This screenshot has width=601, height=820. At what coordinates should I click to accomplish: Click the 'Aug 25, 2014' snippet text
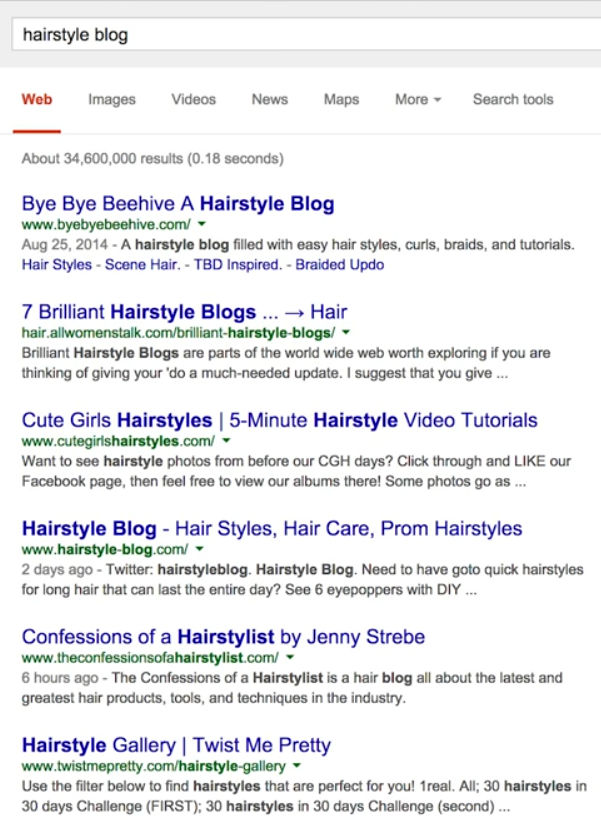[65, 245]
